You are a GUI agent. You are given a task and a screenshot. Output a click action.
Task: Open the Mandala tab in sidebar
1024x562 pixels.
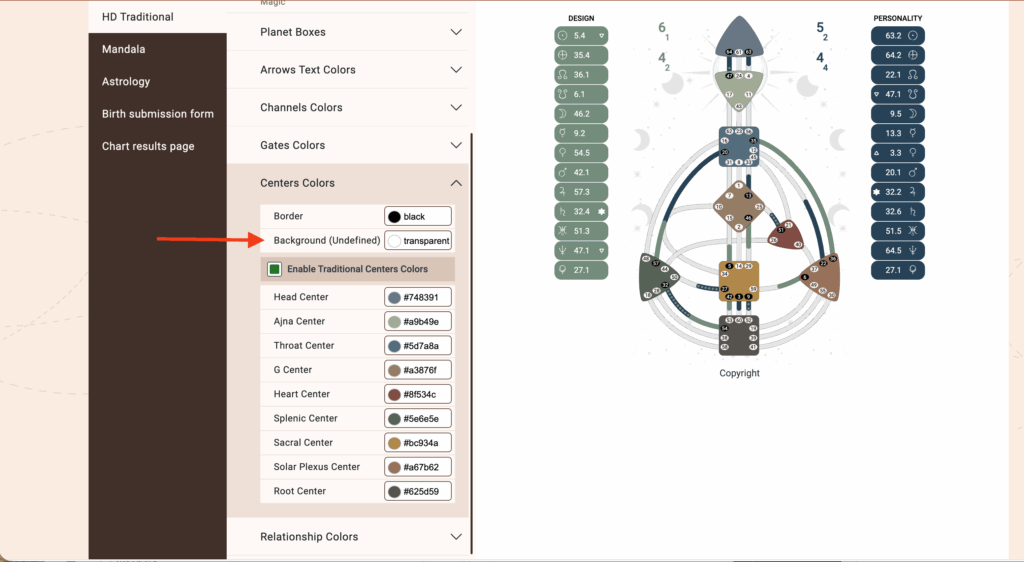[x=125, y=49]
